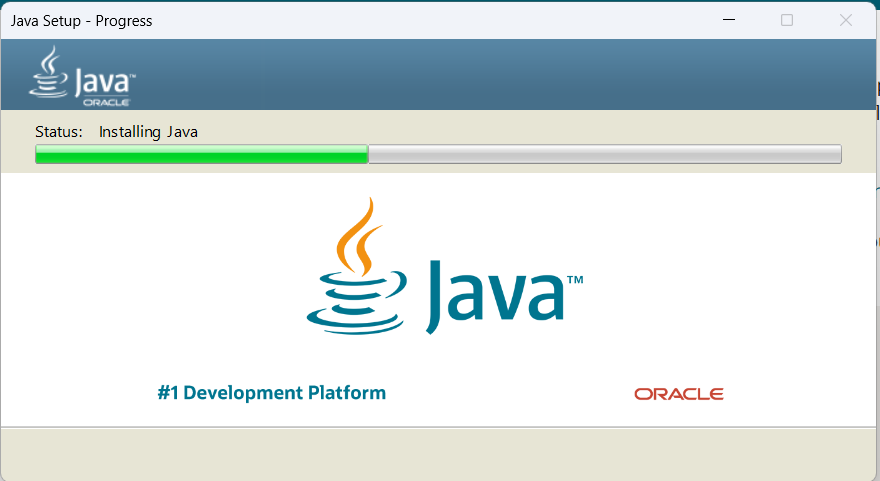Click the empty blue header banner area
Screen dimensions: 880x481
[x=500, y=75]
